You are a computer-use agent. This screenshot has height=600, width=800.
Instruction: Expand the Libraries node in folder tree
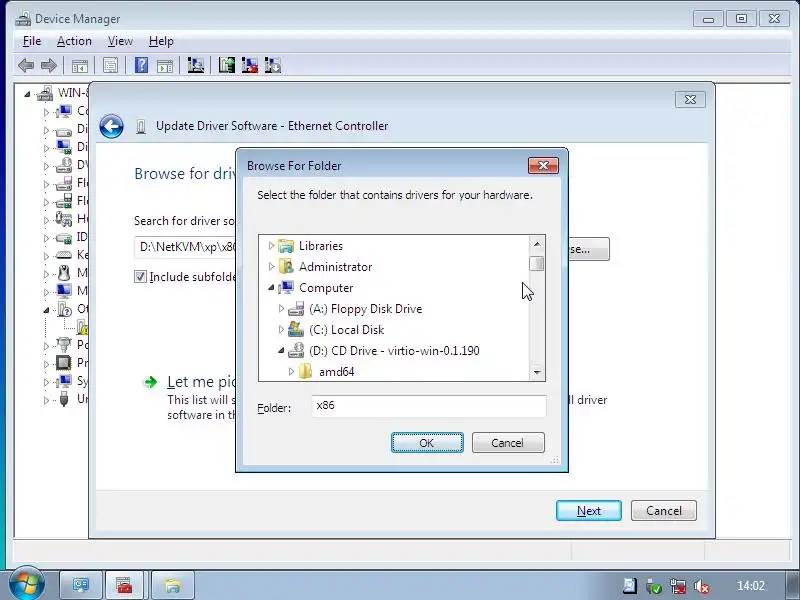click(x=271, y=246)
